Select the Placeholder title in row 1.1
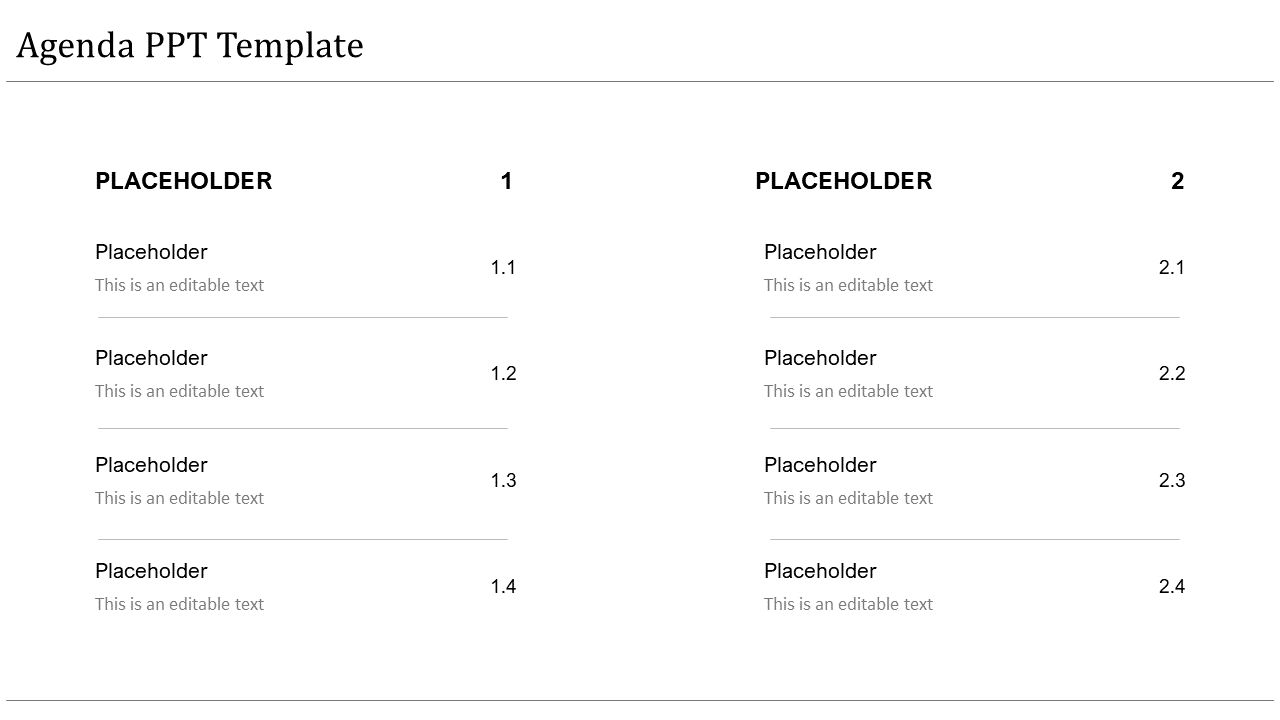1280x720 pixels. (x=151, y=252)
